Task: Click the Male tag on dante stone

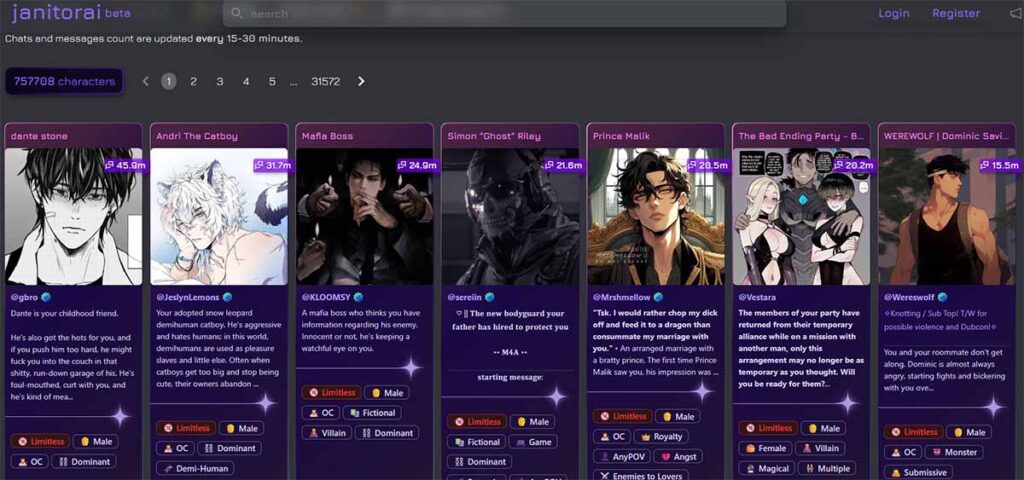Action: [95, 441]
